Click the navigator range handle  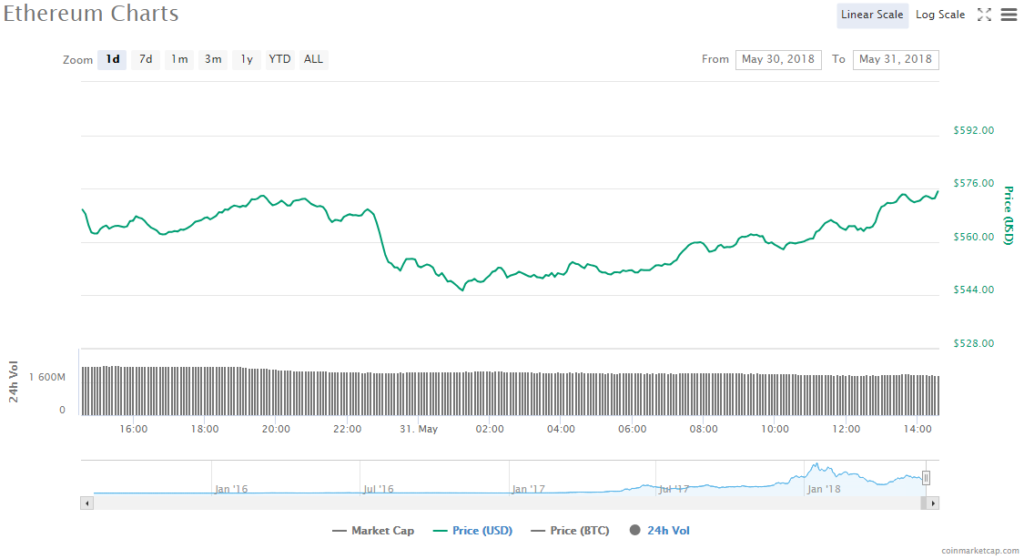click(x=927, y=478)
